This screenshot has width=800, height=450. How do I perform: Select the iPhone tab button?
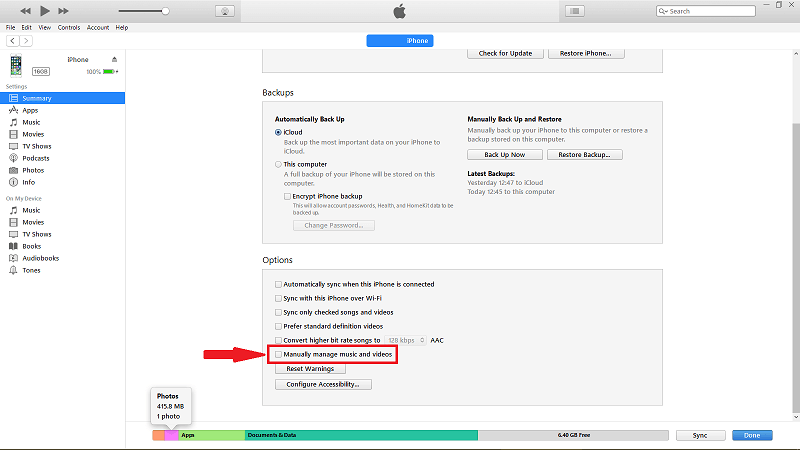pos(400,41)
